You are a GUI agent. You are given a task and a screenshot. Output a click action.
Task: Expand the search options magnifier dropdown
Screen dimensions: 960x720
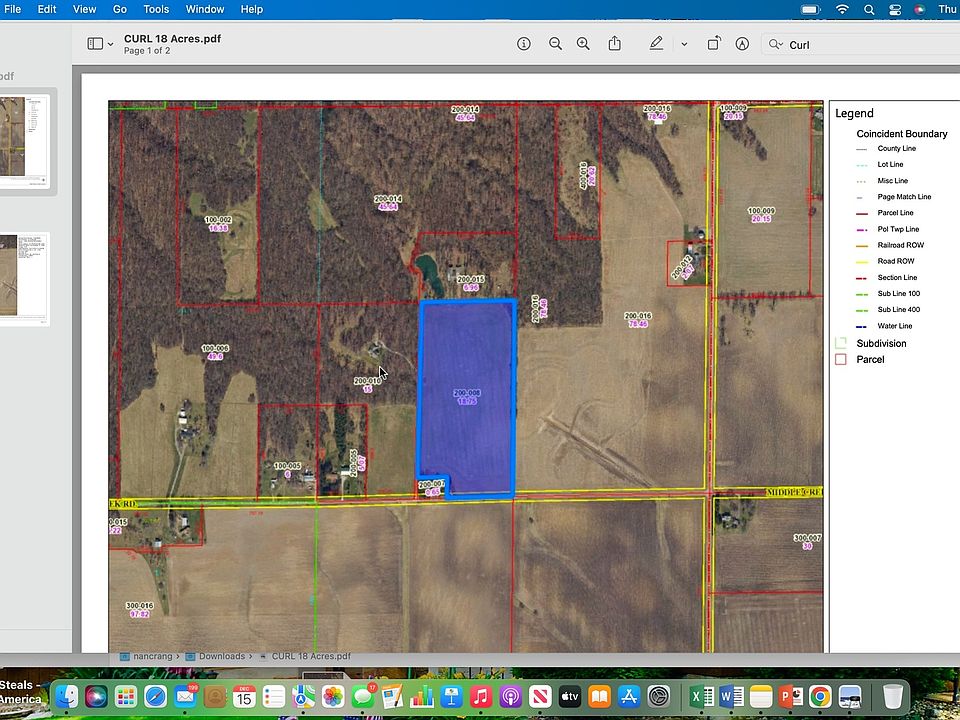coord(775,45)
